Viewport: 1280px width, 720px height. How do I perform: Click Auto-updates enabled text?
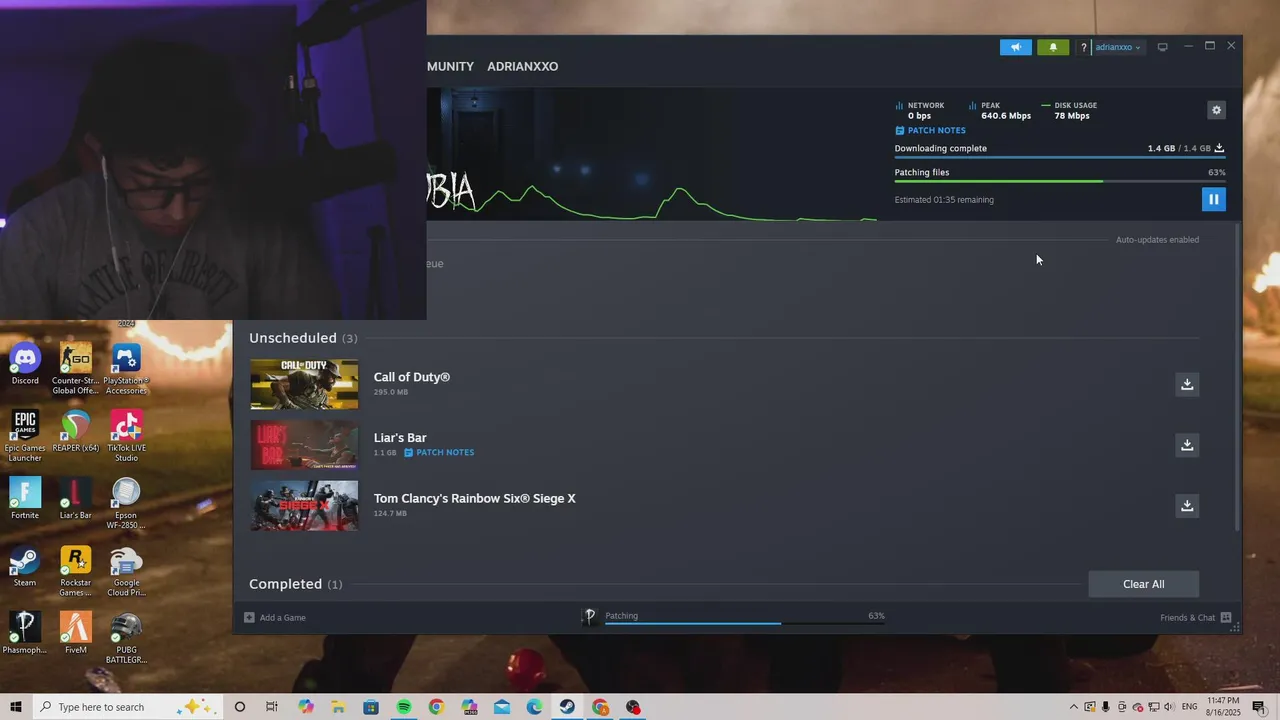pos(1157,240)
